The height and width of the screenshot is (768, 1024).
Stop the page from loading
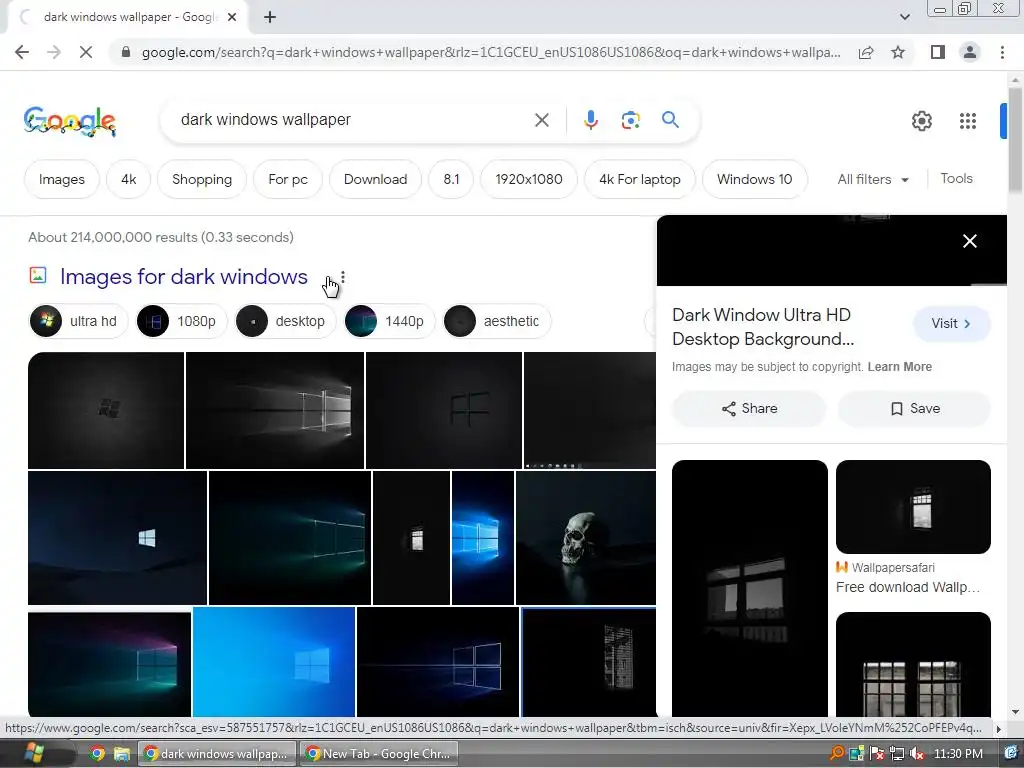(x=86, y=52)
